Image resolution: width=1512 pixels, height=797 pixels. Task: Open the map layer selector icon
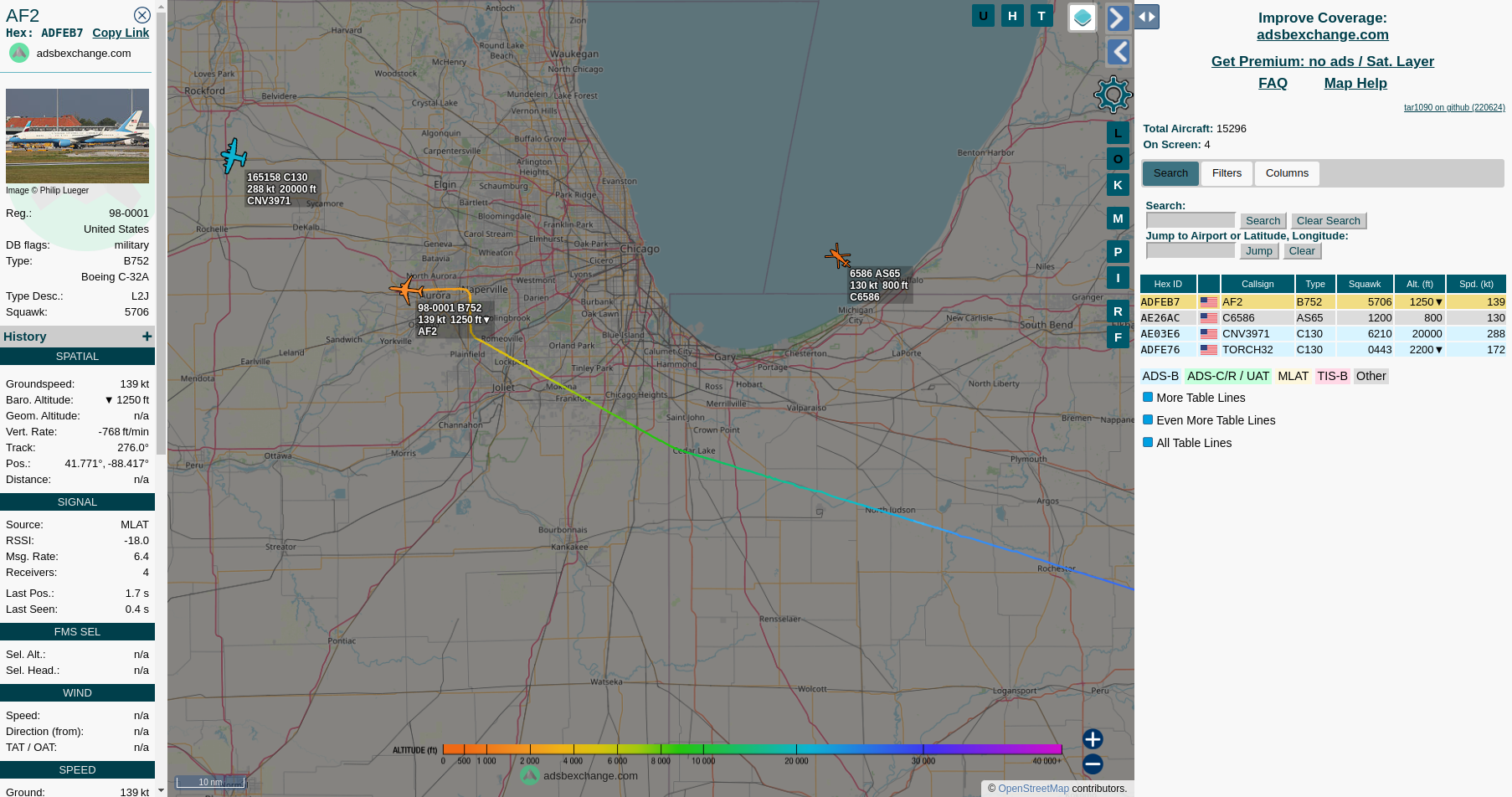tap(1083, 18)
